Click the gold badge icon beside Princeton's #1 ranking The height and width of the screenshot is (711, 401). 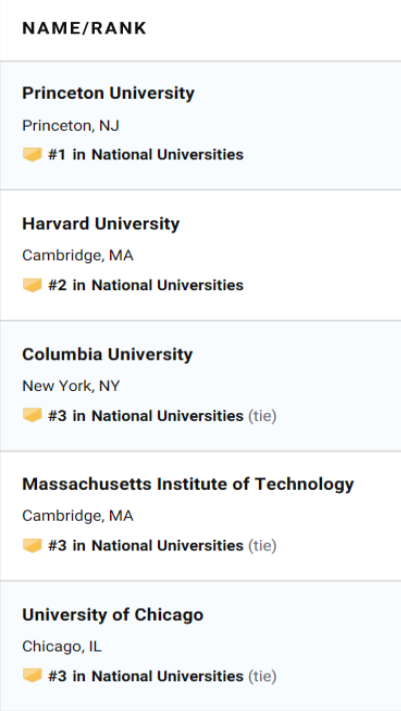point(32,155)
